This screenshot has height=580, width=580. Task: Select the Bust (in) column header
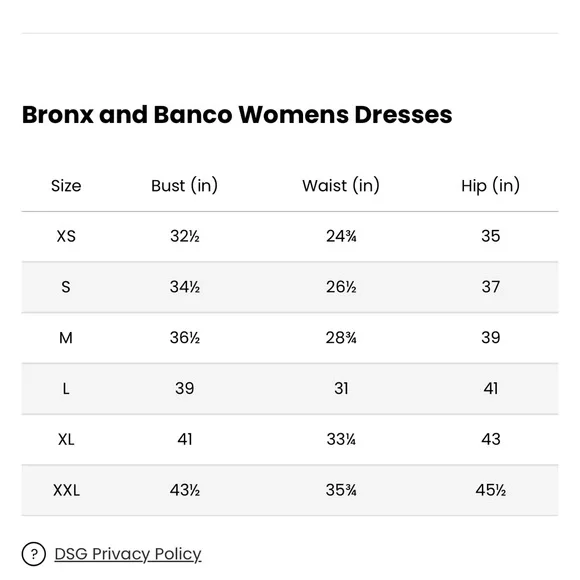pos(185,185)
